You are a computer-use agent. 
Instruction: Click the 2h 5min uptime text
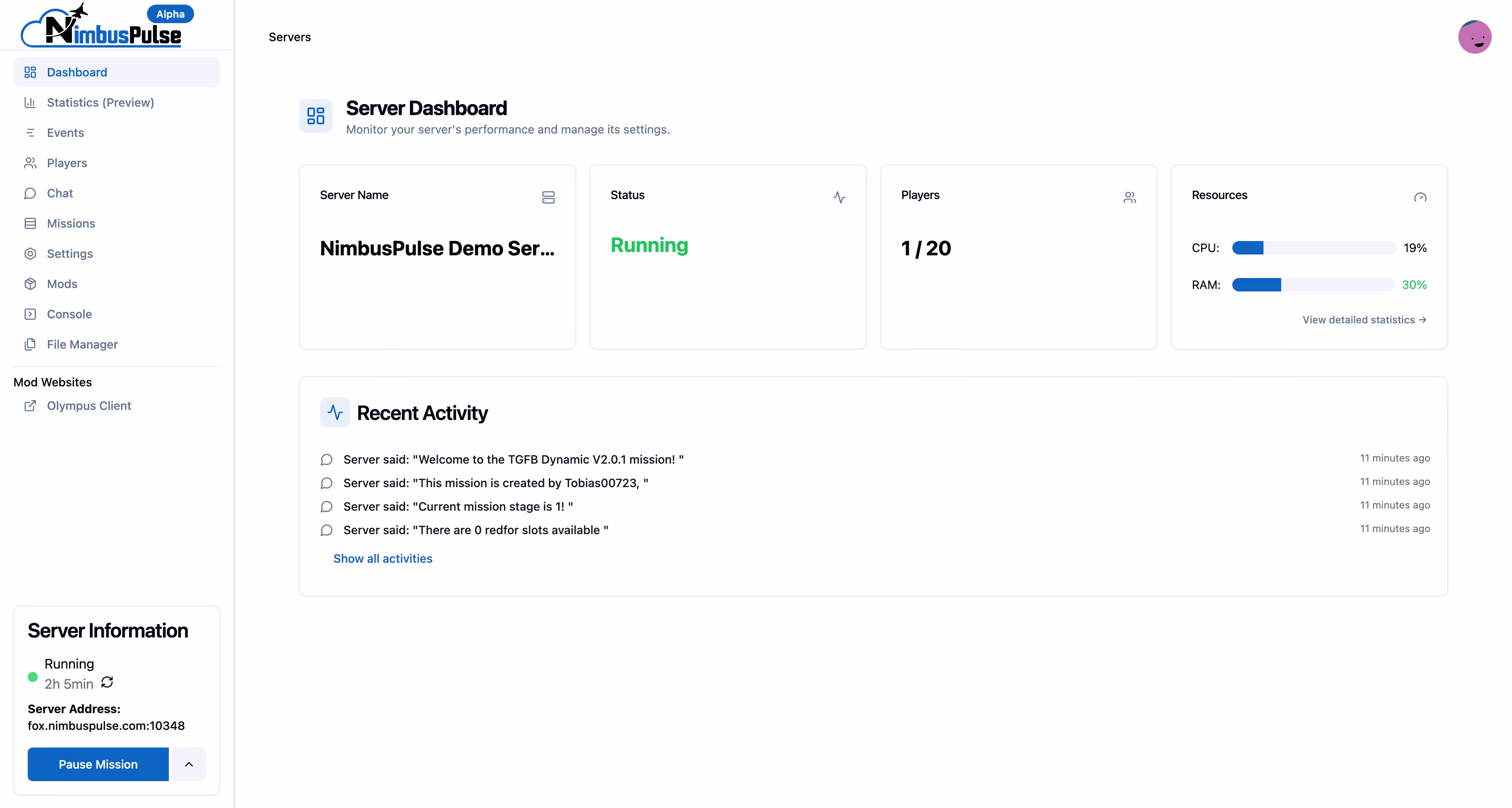(x=69, y=684)
